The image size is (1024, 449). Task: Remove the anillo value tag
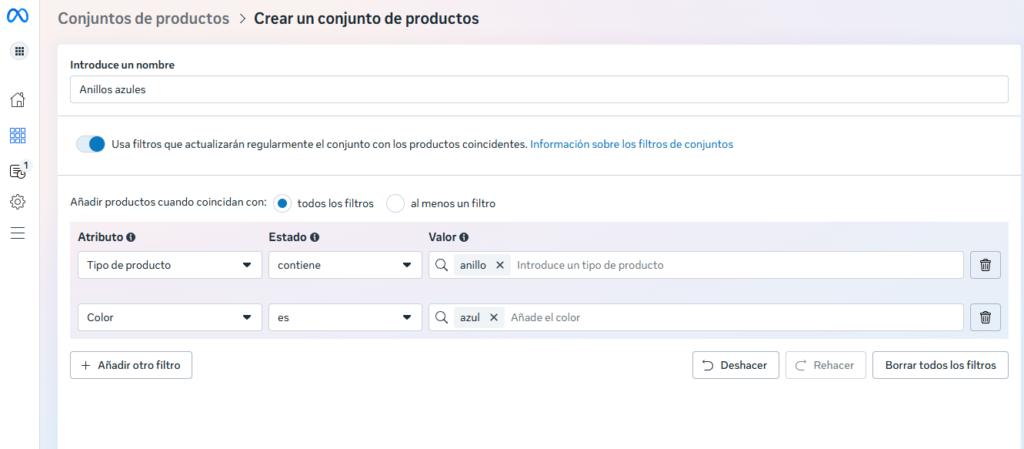[x=500, y=265]
